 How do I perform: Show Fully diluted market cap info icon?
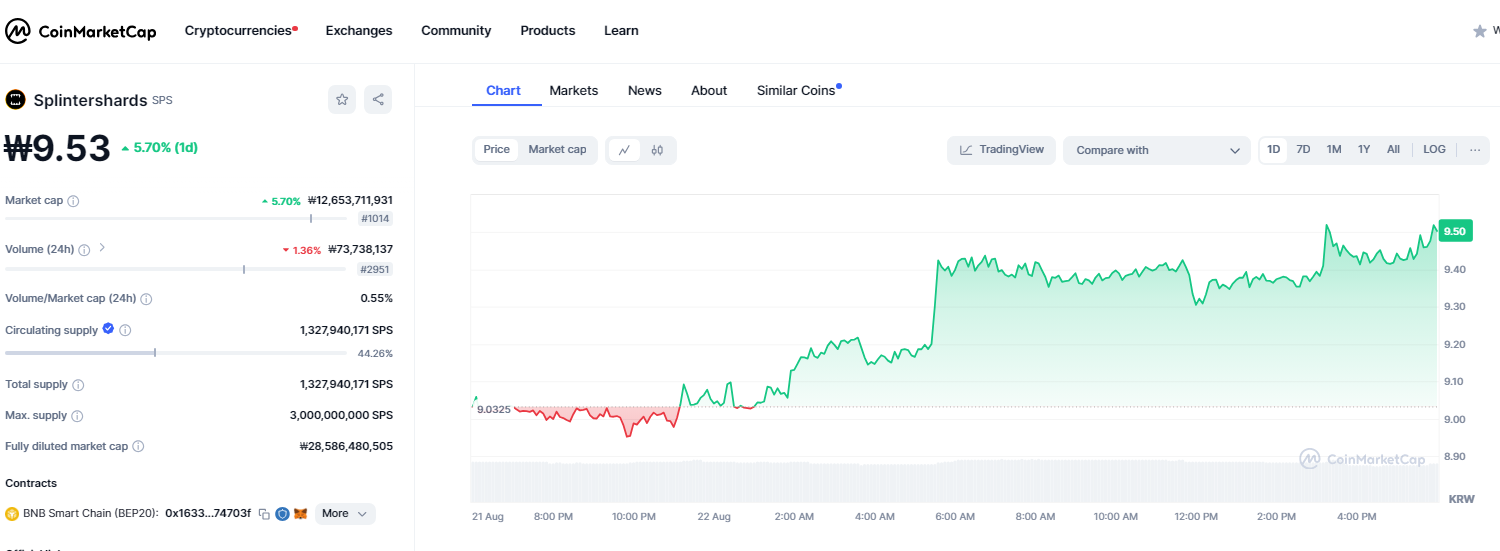[x=138, y=447]
